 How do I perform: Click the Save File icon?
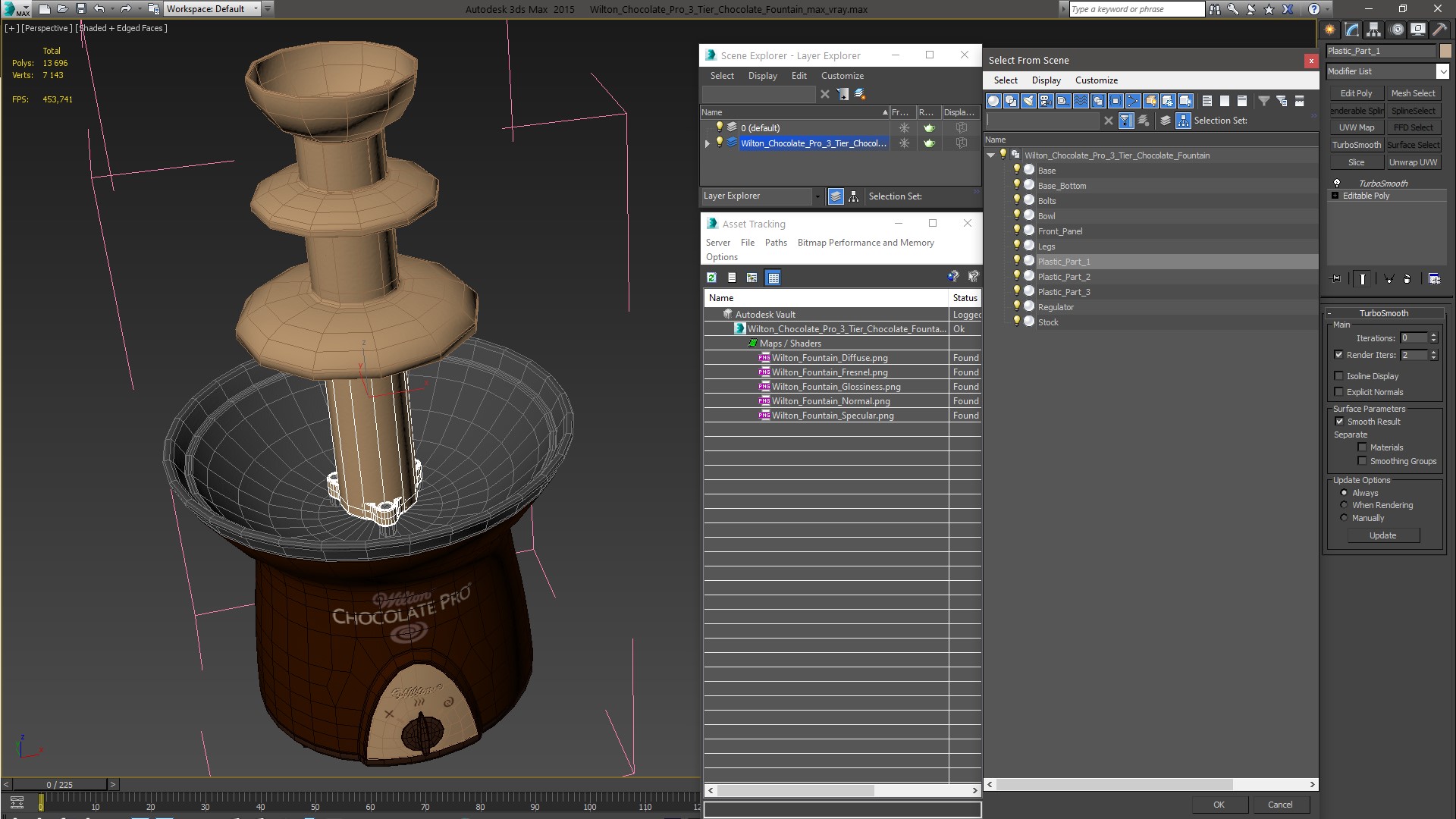click(81, 9)
